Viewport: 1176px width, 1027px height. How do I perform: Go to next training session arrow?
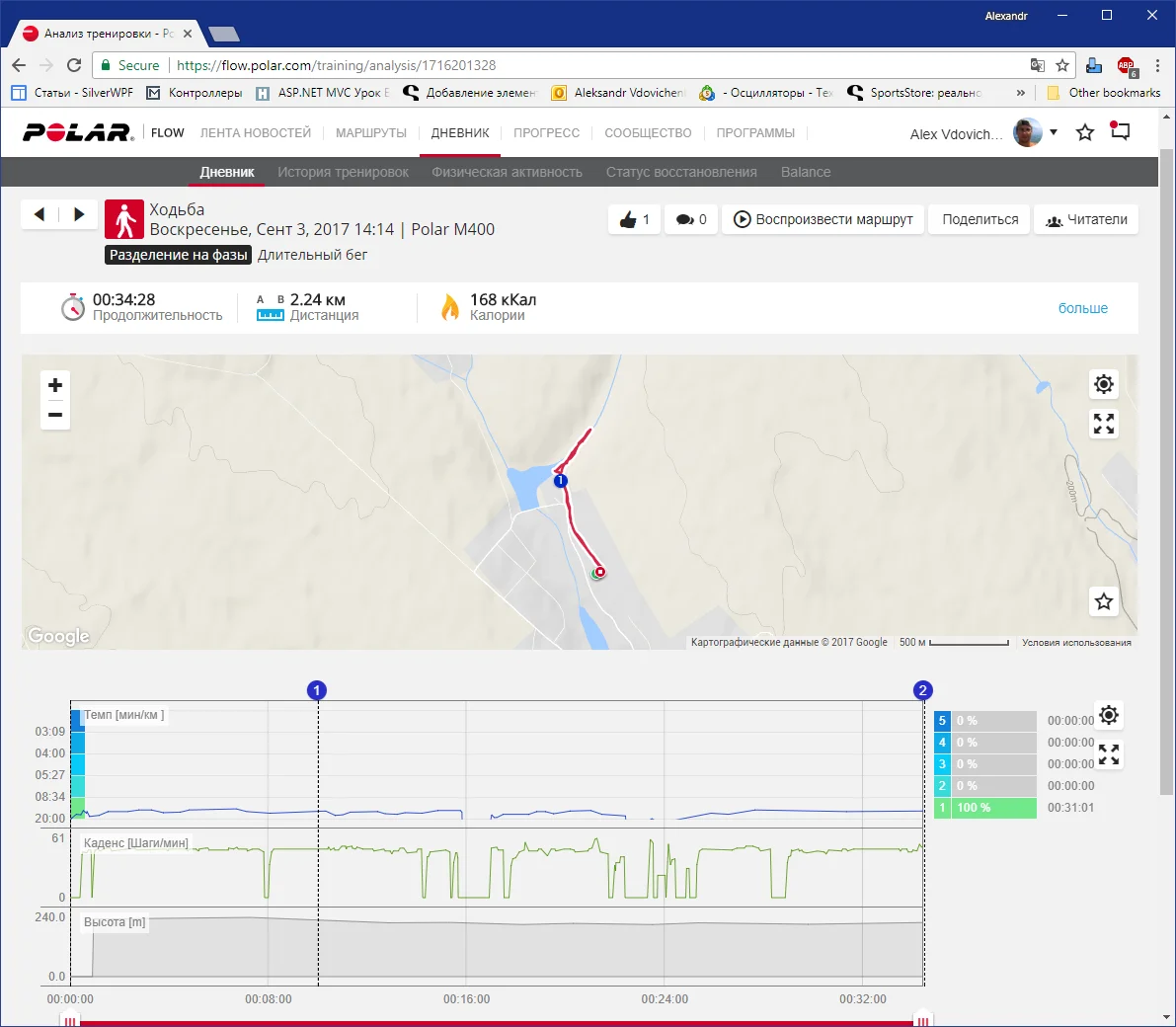79,214
